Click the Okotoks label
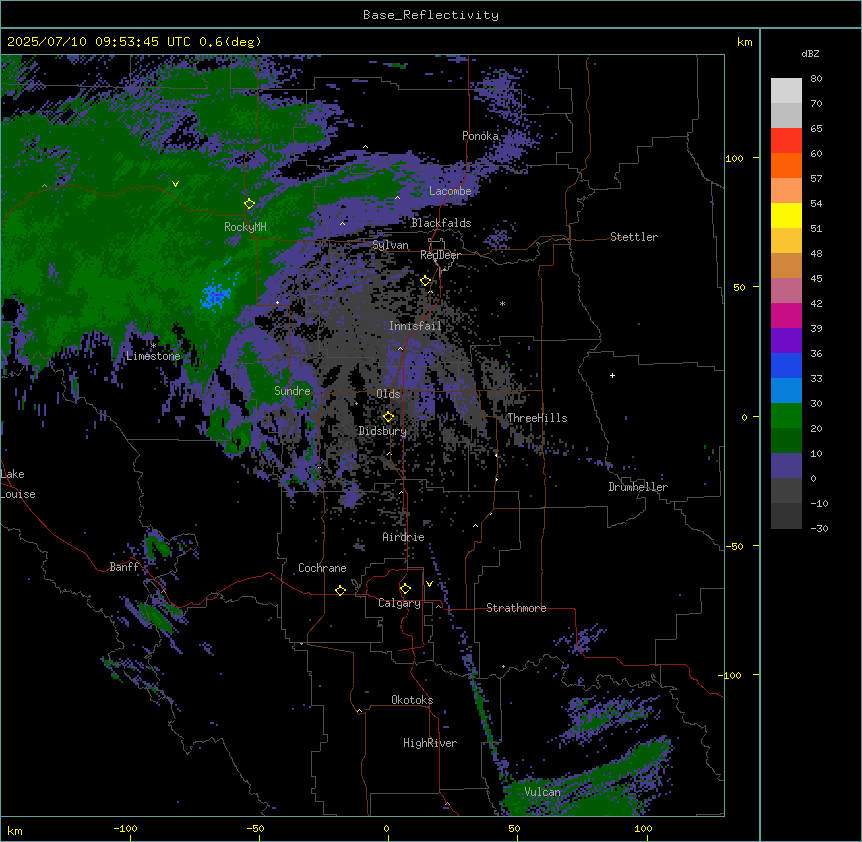The height and width of the screenshot is (842, 862). [412, 700]
